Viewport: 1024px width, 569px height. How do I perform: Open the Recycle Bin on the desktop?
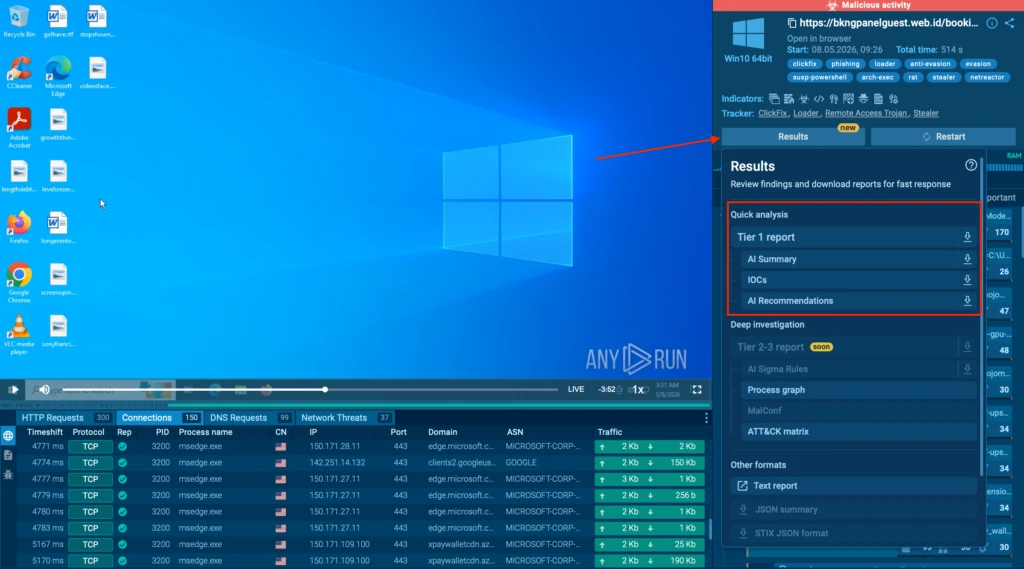pos(19,21)
